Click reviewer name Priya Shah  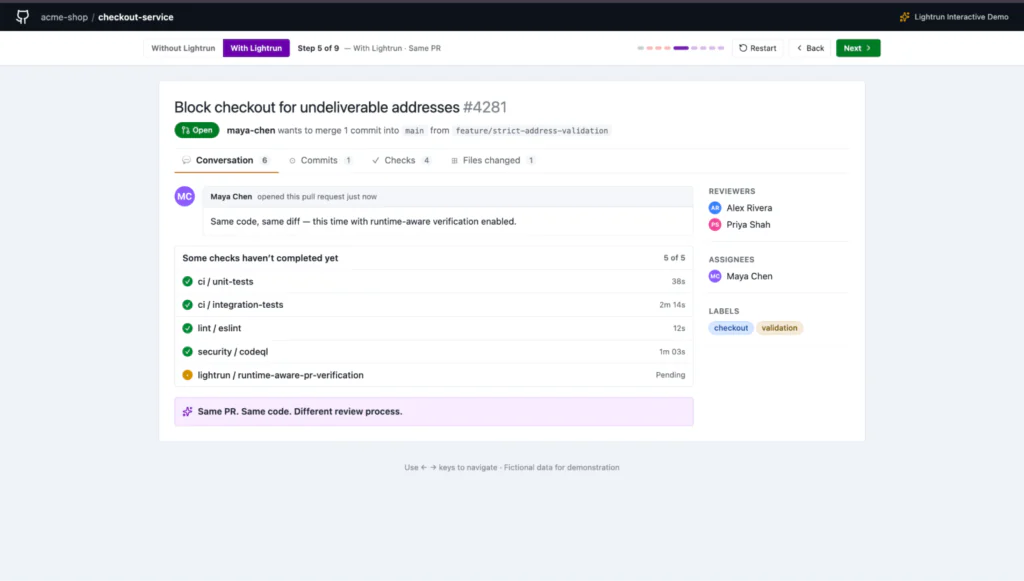tap(748, 225)
